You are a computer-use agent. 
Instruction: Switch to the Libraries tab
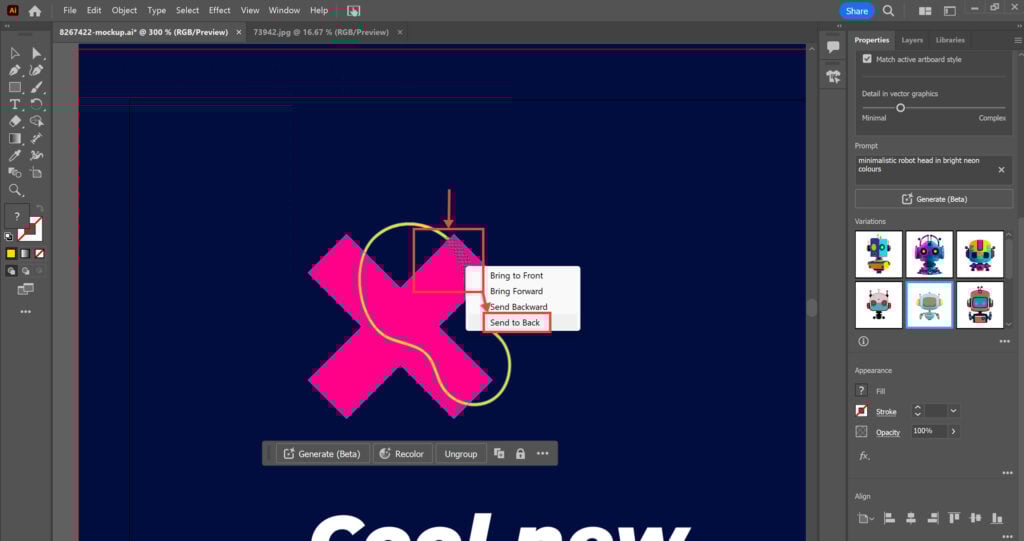click(x=950, y=40)
